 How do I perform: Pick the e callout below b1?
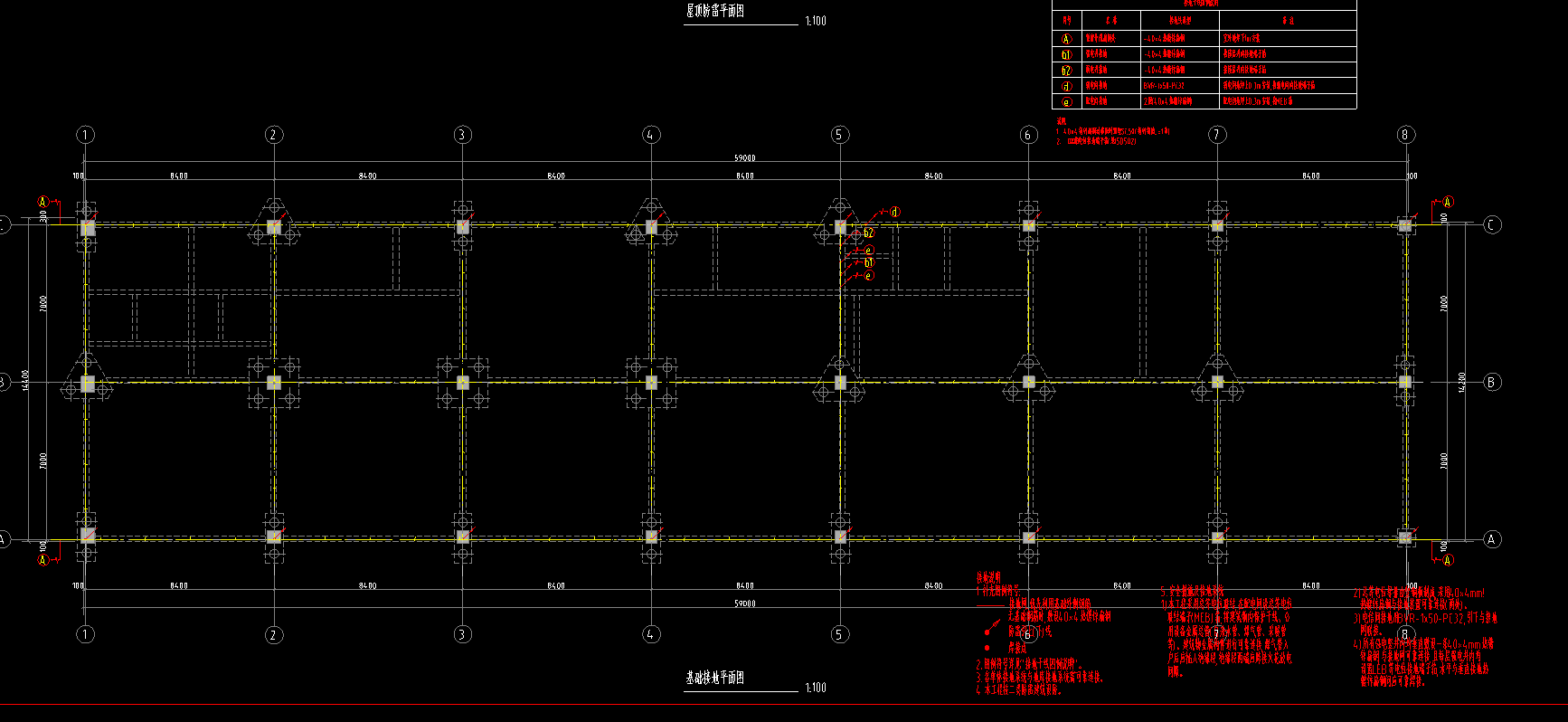pos(869,276)
